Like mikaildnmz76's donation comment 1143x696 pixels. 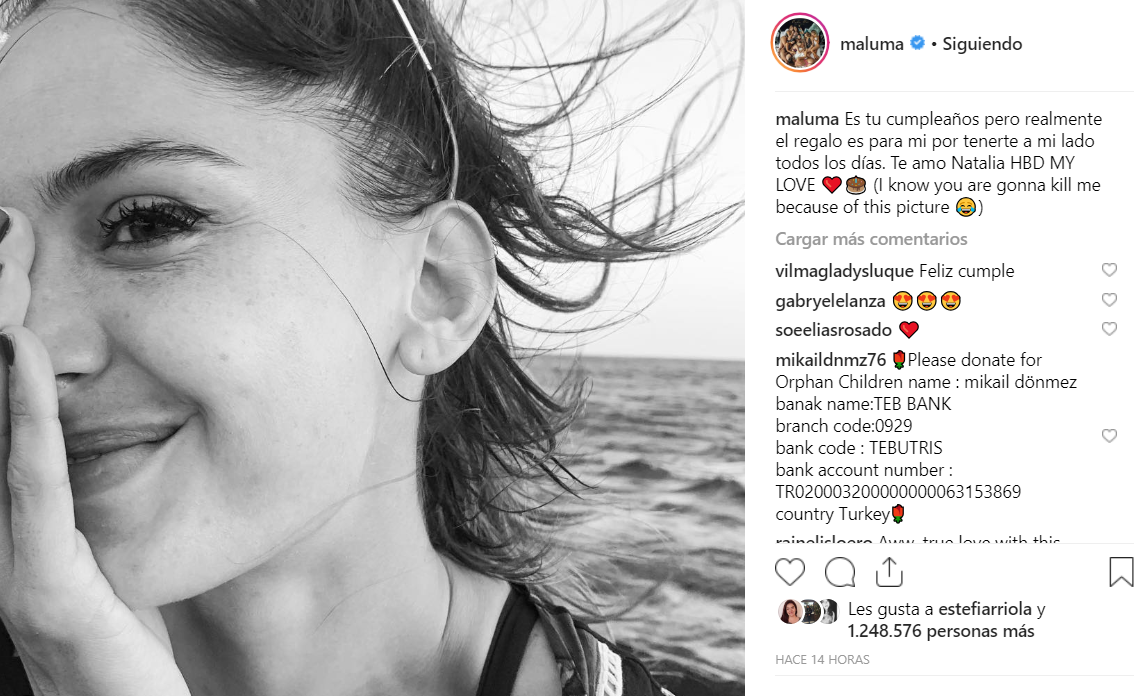pos(1108,436)
